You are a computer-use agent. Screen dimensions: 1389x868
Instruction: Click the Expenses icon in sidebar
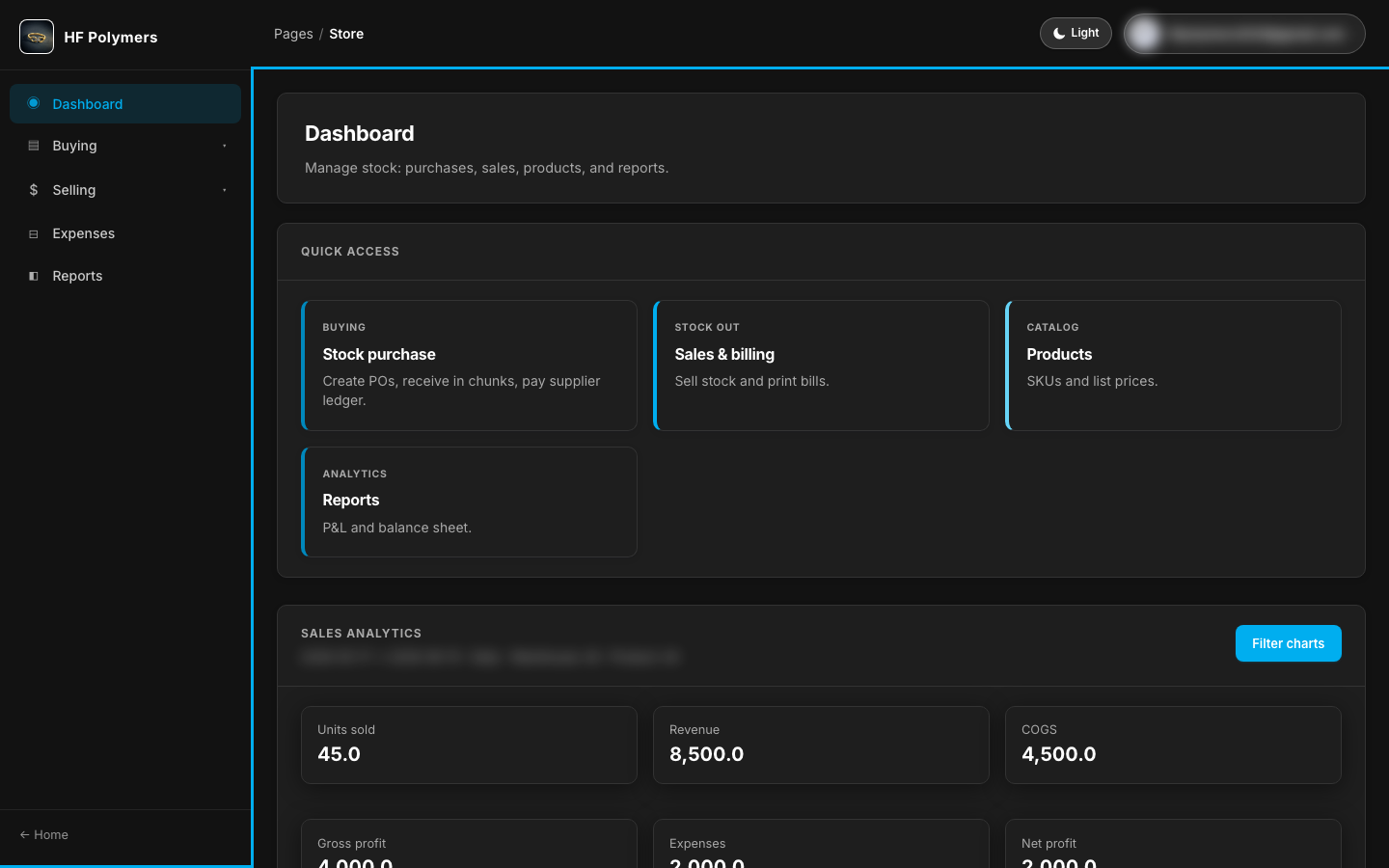coord(34,233)
